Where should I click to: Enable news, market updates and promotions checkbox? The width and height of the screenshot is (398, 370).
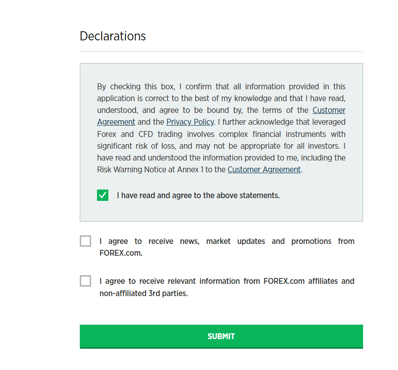pos(85,241)
